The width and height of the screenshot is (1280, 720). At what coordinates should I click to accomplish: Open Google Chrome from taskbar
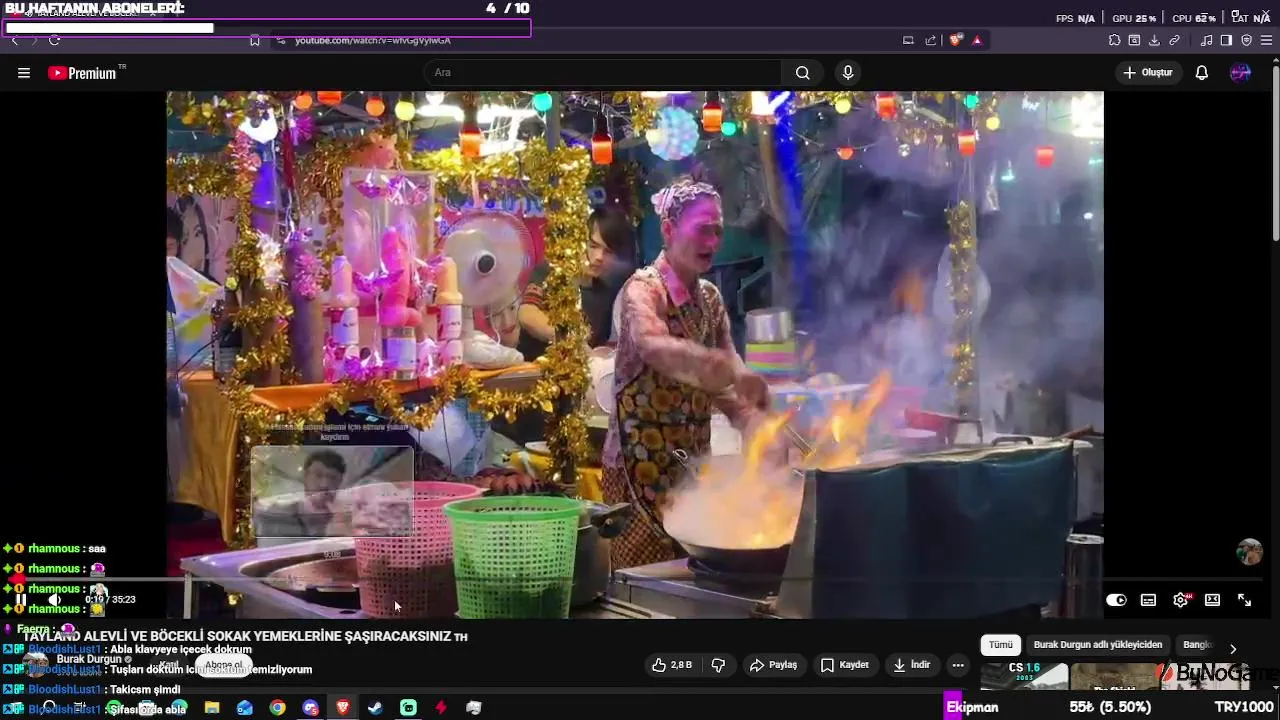(x=277, y=708)
